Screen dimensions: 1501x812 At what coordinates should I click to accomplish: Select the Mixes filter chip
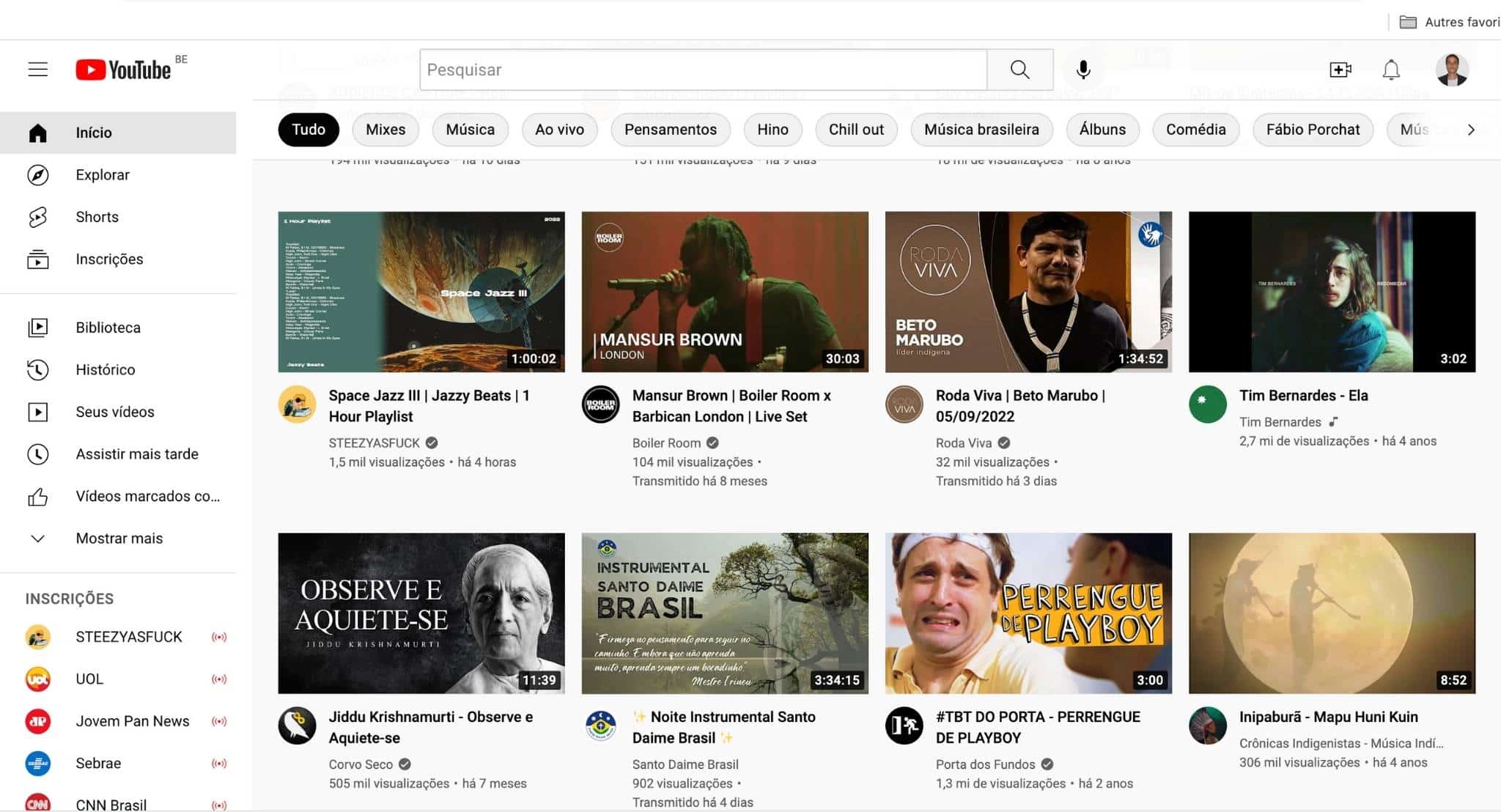tap(386, 130)
